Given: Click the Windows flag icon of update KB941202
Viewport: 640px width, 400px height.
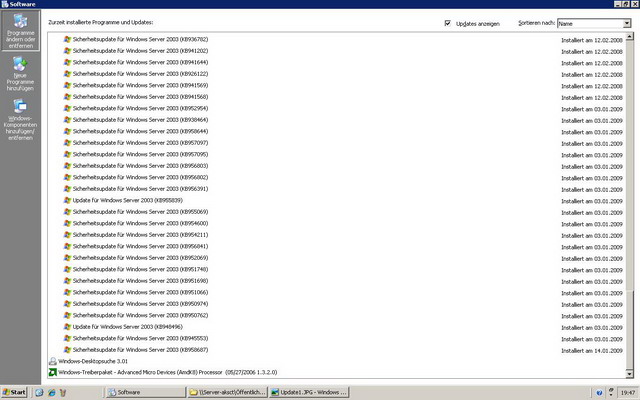Looking at the screenshot, I should point(67,51).
